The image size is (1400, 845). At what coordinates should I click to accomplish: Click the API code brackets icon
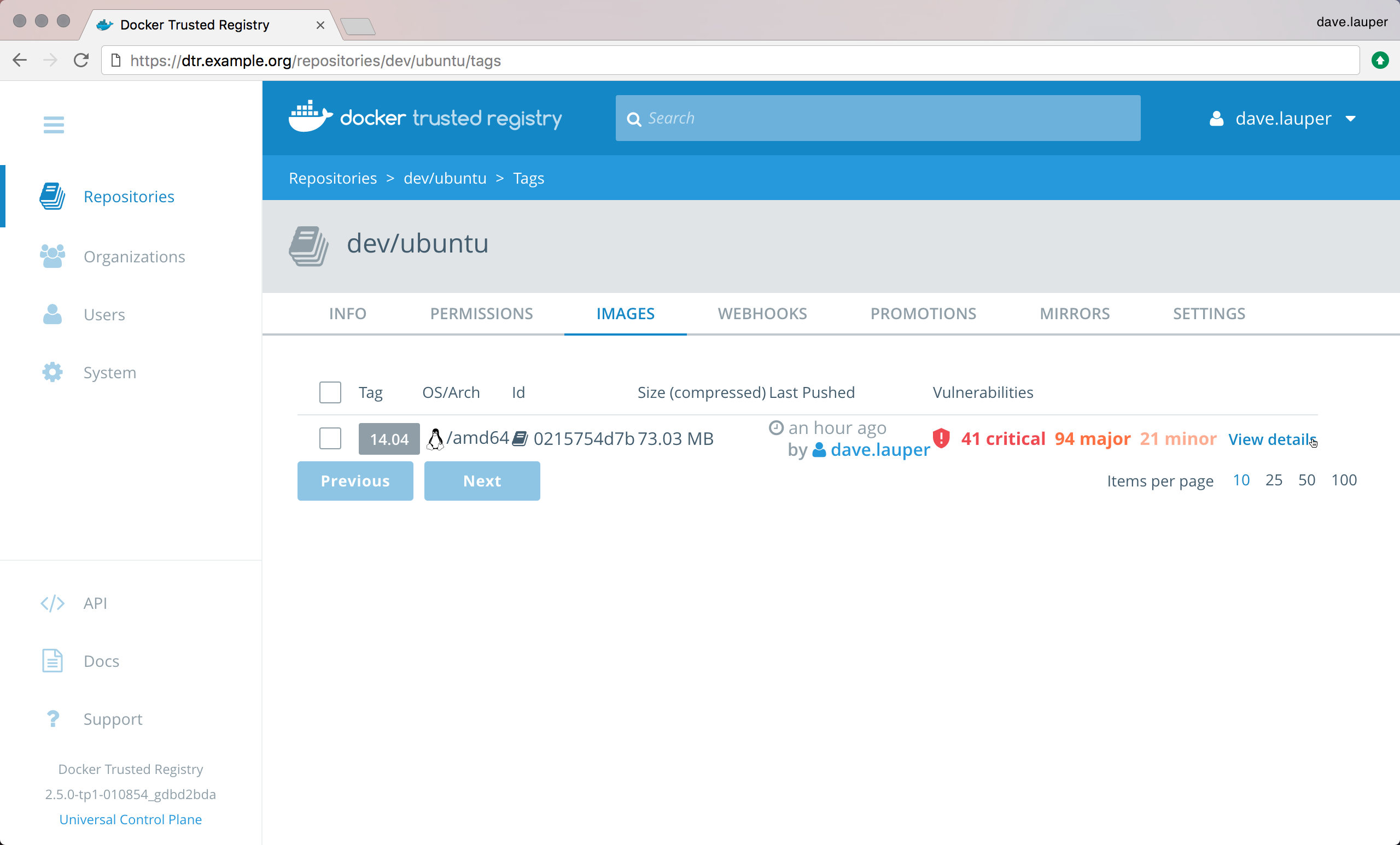52,603
